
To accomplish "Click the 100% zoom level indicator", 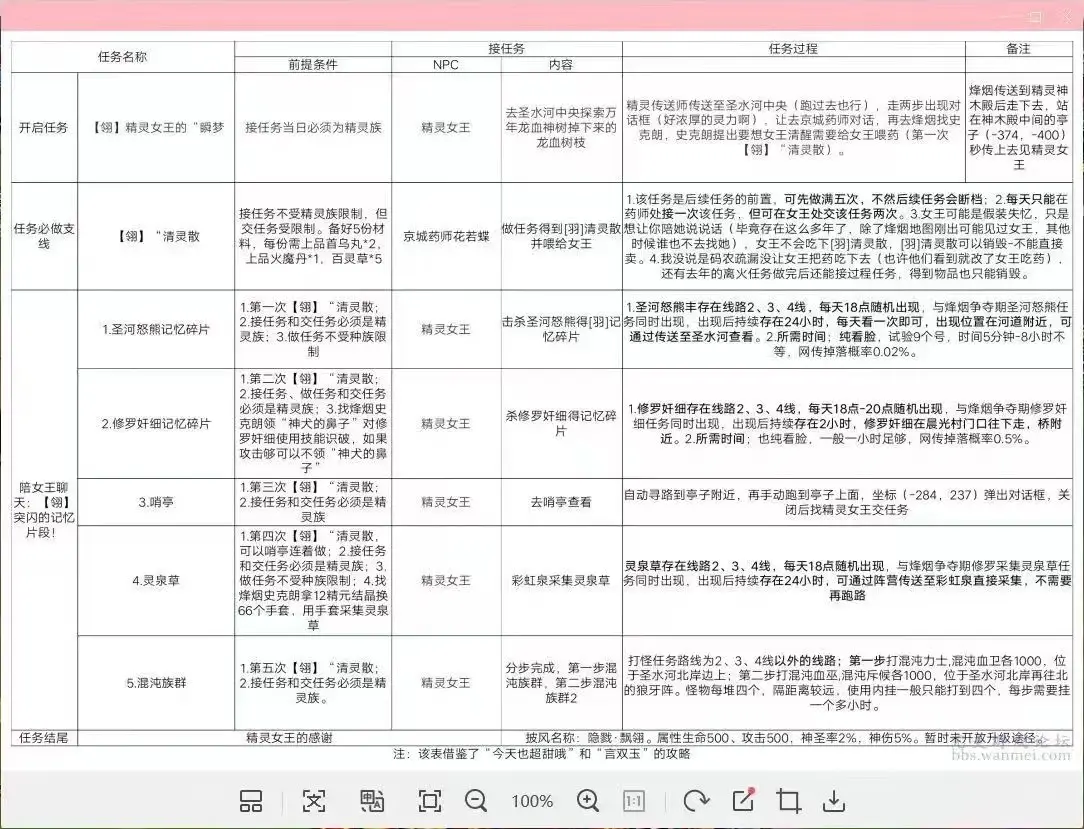I will (532, 801).
